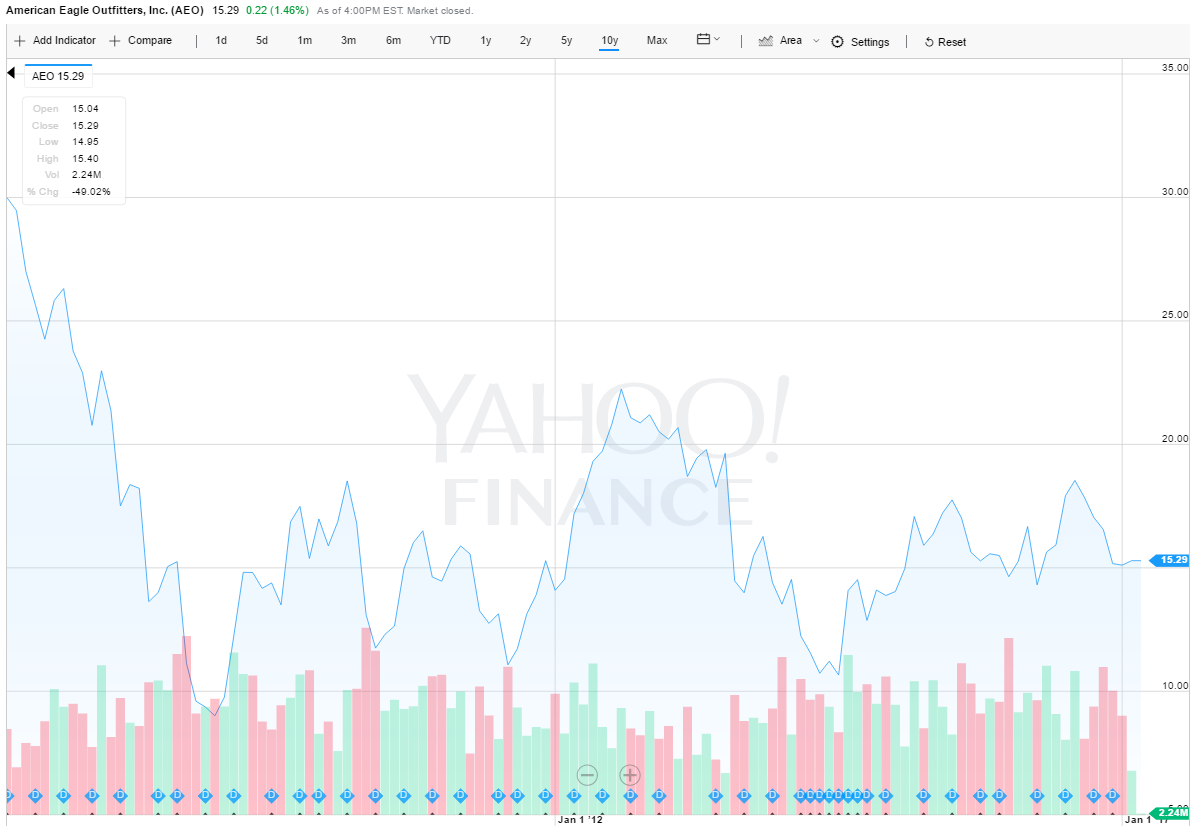Click the Add Indicator plus icon
The image size is (1197, 835).
pos(20,41)
